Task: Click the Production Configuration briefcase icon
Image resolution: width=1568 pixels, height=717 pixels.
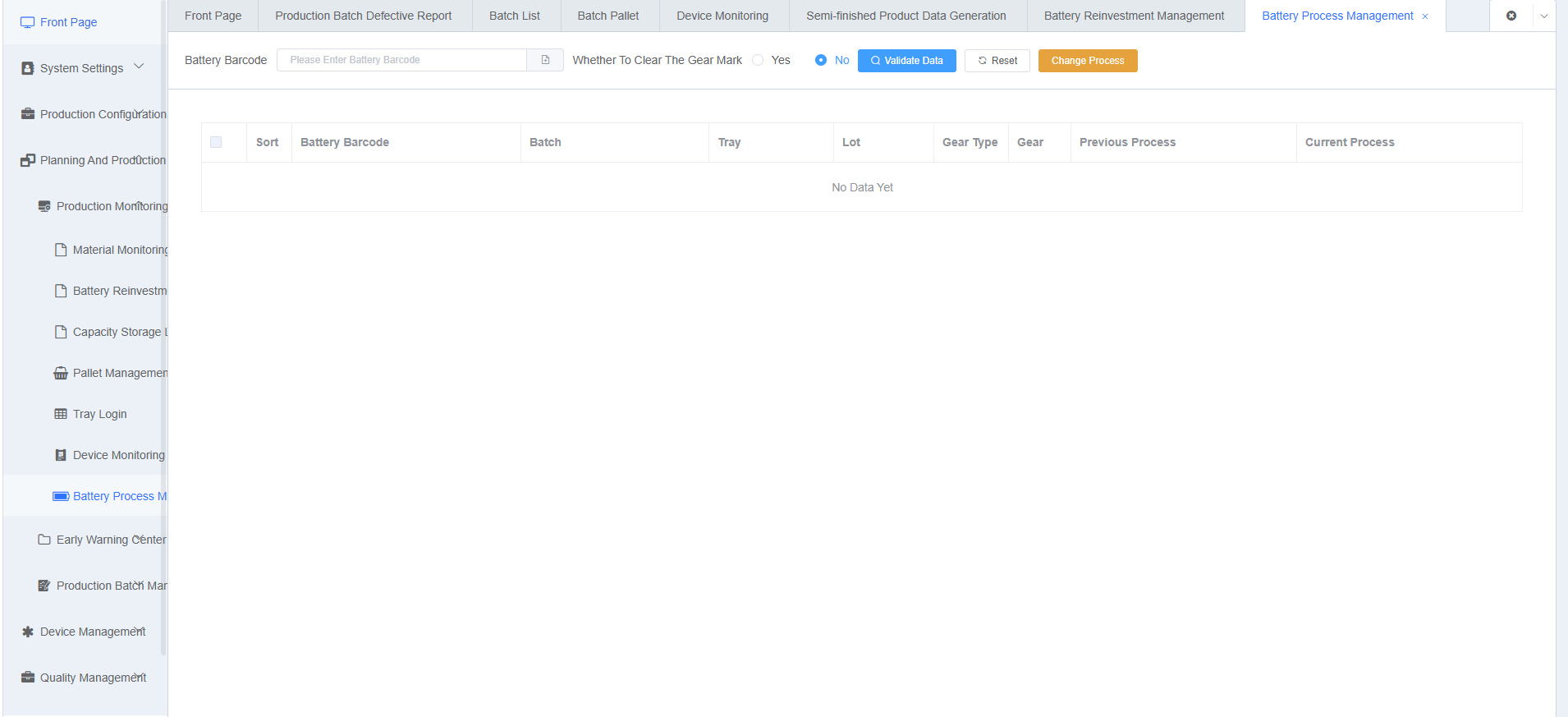Action: [x=28, y=114]
